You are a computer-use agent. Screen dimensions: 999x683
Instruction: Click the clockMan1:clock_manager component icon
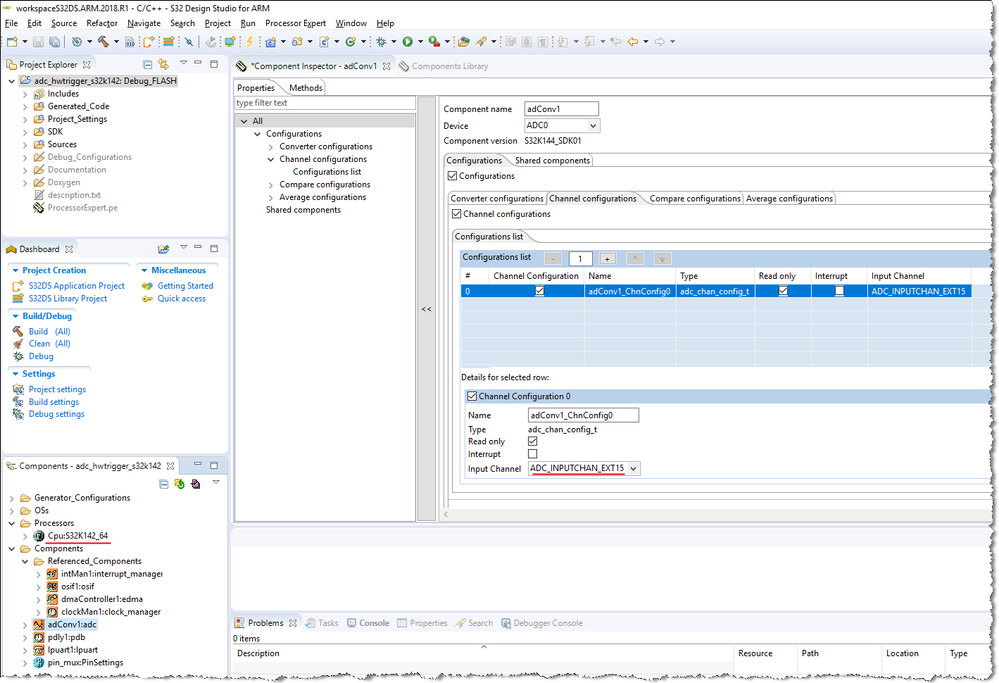pyautogui.click(x=52, y=612)
